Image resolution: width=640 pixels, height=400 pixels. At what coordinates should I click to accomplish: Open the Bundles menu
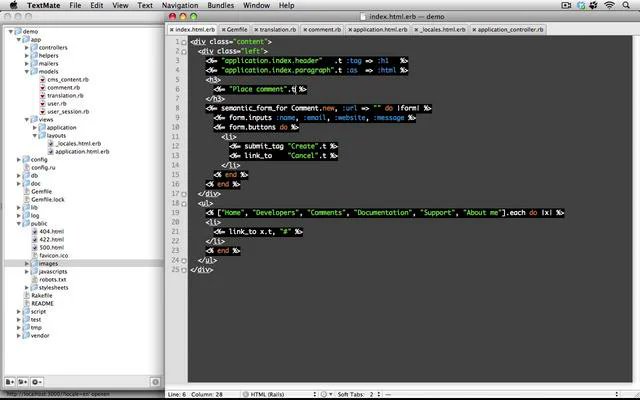tap(220, 5)
